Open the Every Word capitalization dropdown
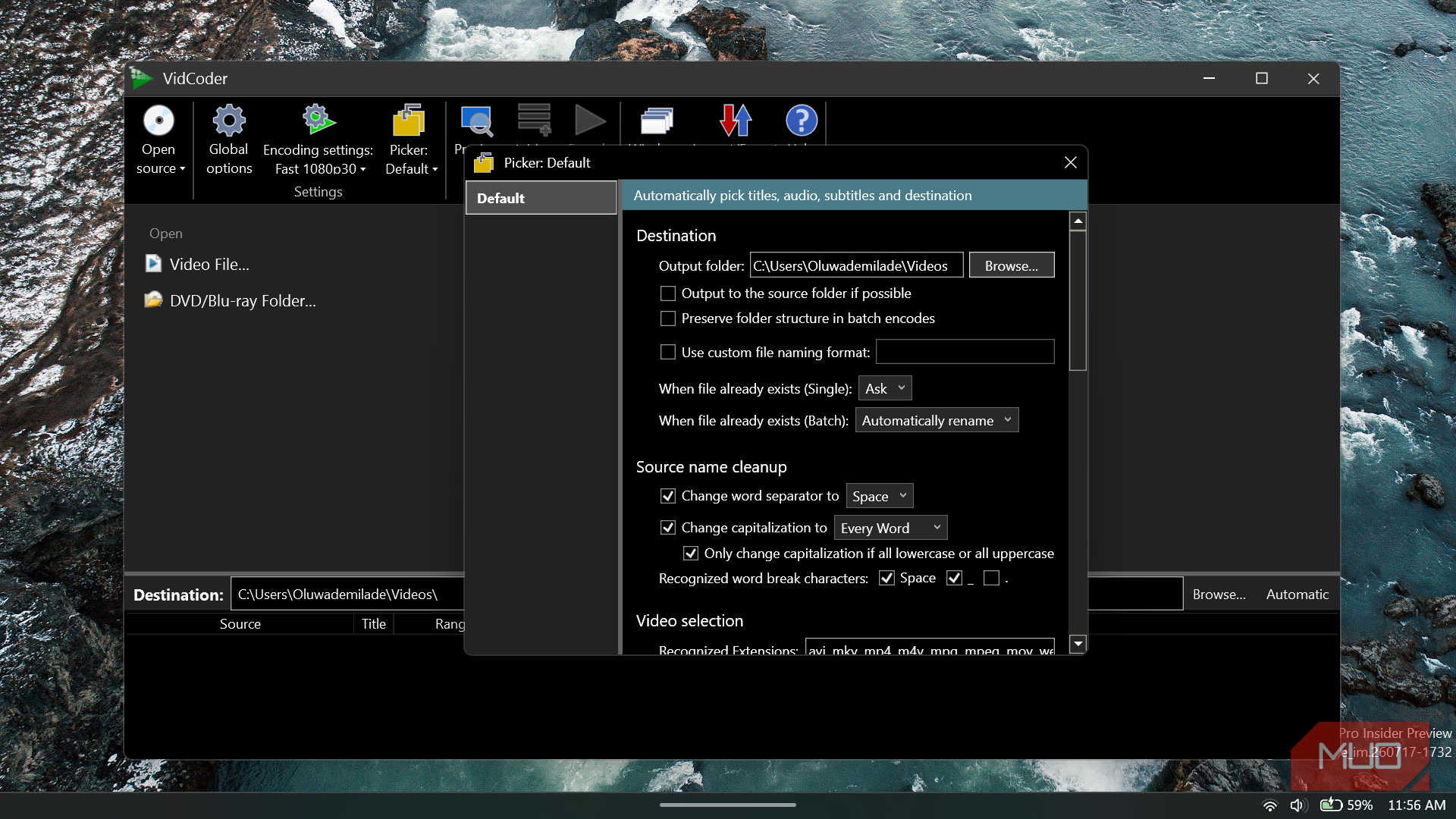Screen dimensions: 1456x819 click(x=890, y=528)
